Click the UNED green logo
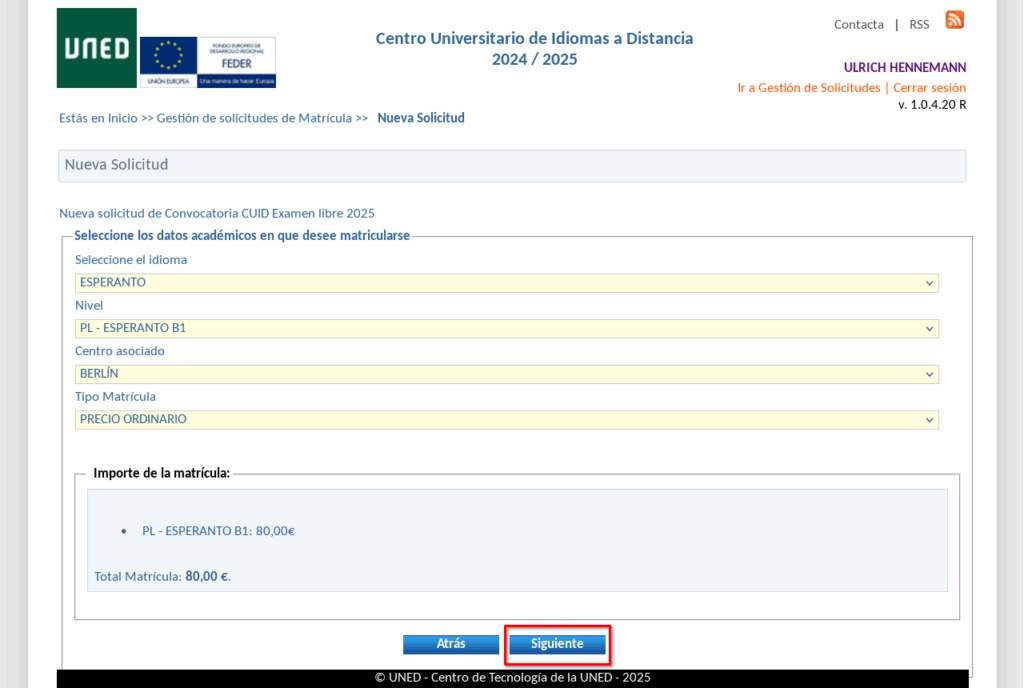The width and height of the screenshot is (1024, 688). pyautogui.click(x=96, y=48)
